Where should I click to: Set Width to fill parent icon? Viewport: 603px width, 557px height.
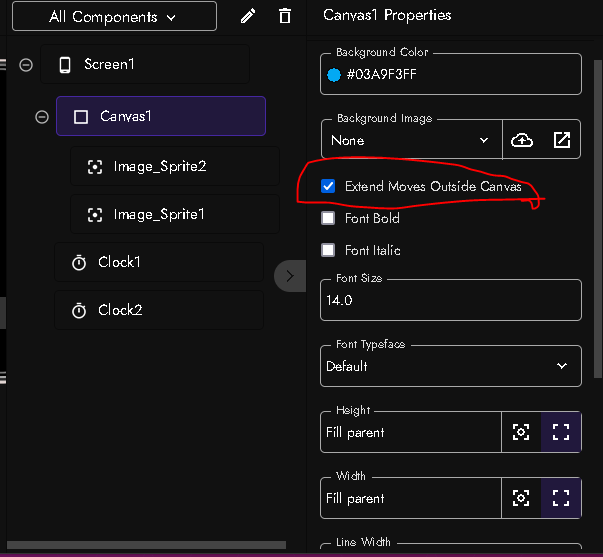561,498
